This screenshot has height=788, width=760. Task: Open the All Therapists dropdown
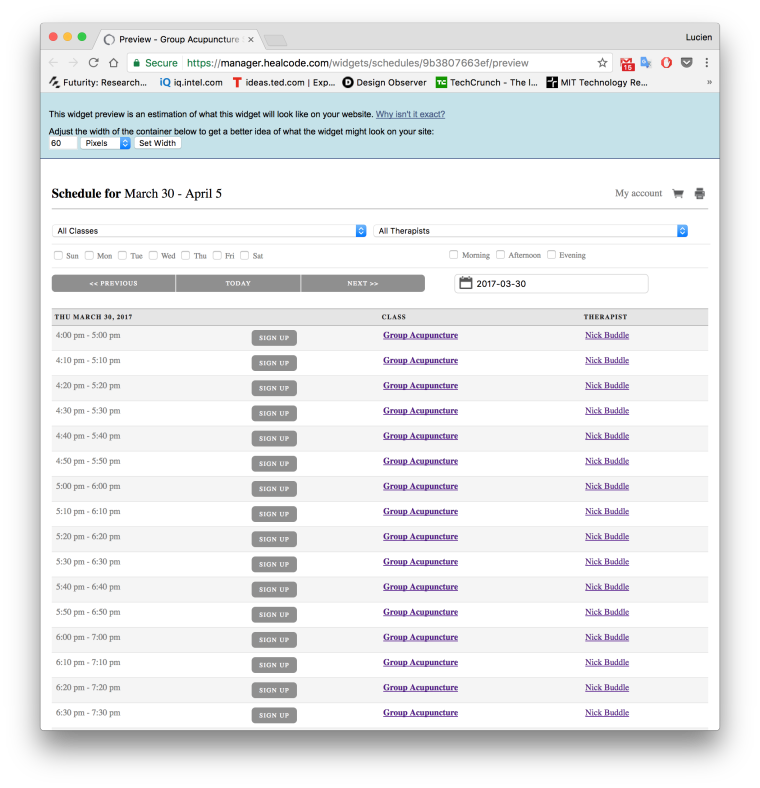530,231
